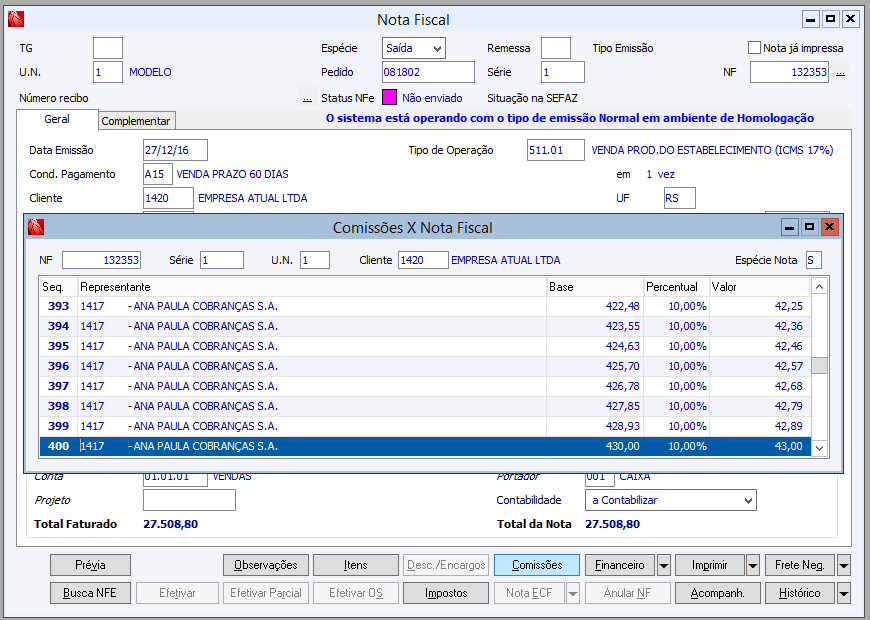Click the Histórico button

(800, 593)
